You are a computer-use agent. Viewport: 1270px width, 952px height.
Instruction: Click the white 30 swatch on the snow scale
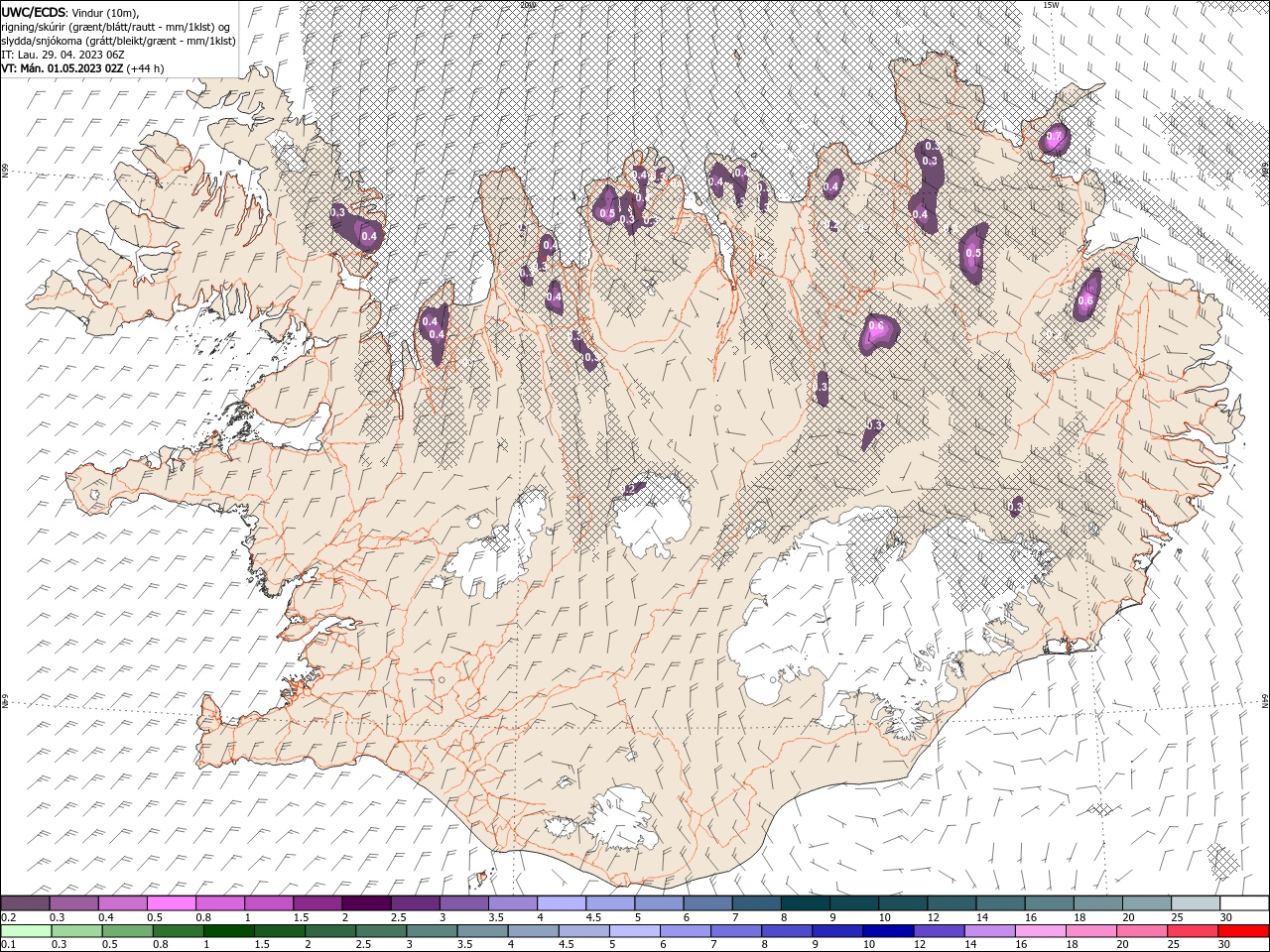pos(1245,903)
